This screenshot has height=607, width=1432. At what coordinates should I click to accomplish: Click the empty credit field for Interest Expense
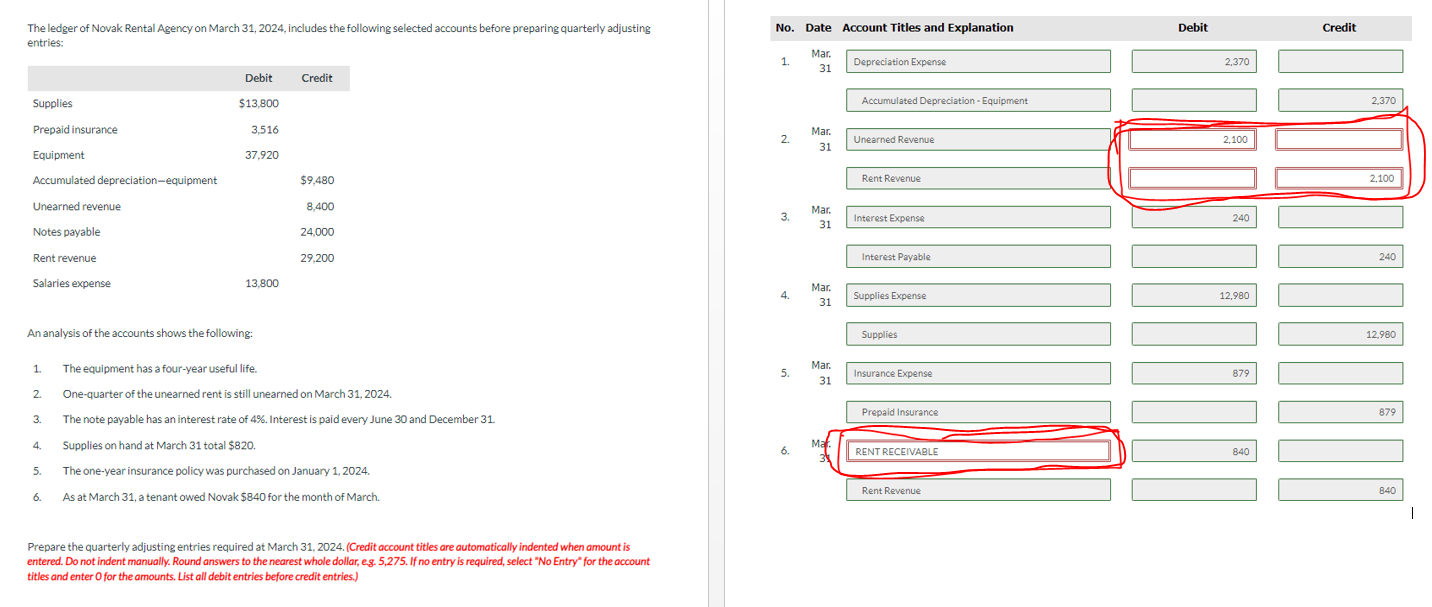click(1340, 217)
